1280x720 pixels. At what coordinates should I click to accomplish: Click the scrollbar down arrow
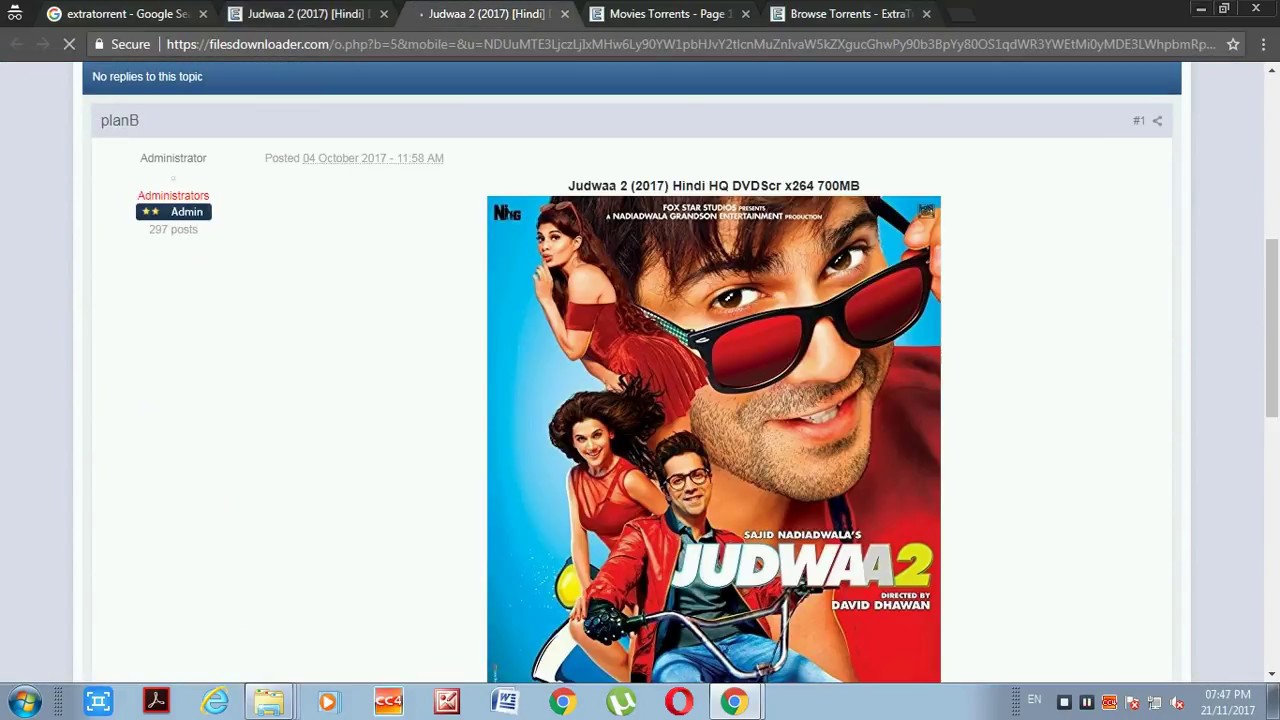(1272, 675)
